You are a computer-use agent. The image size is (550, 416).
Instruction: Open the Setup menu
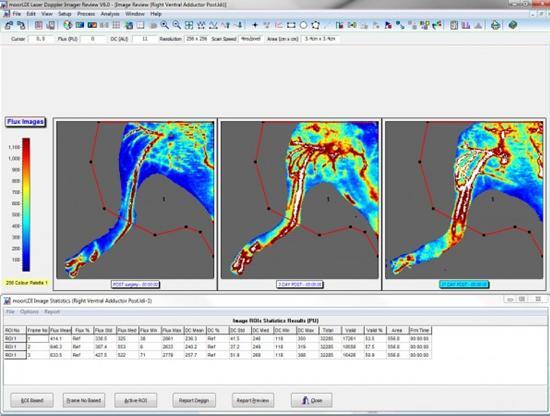[x=65, y=14]
